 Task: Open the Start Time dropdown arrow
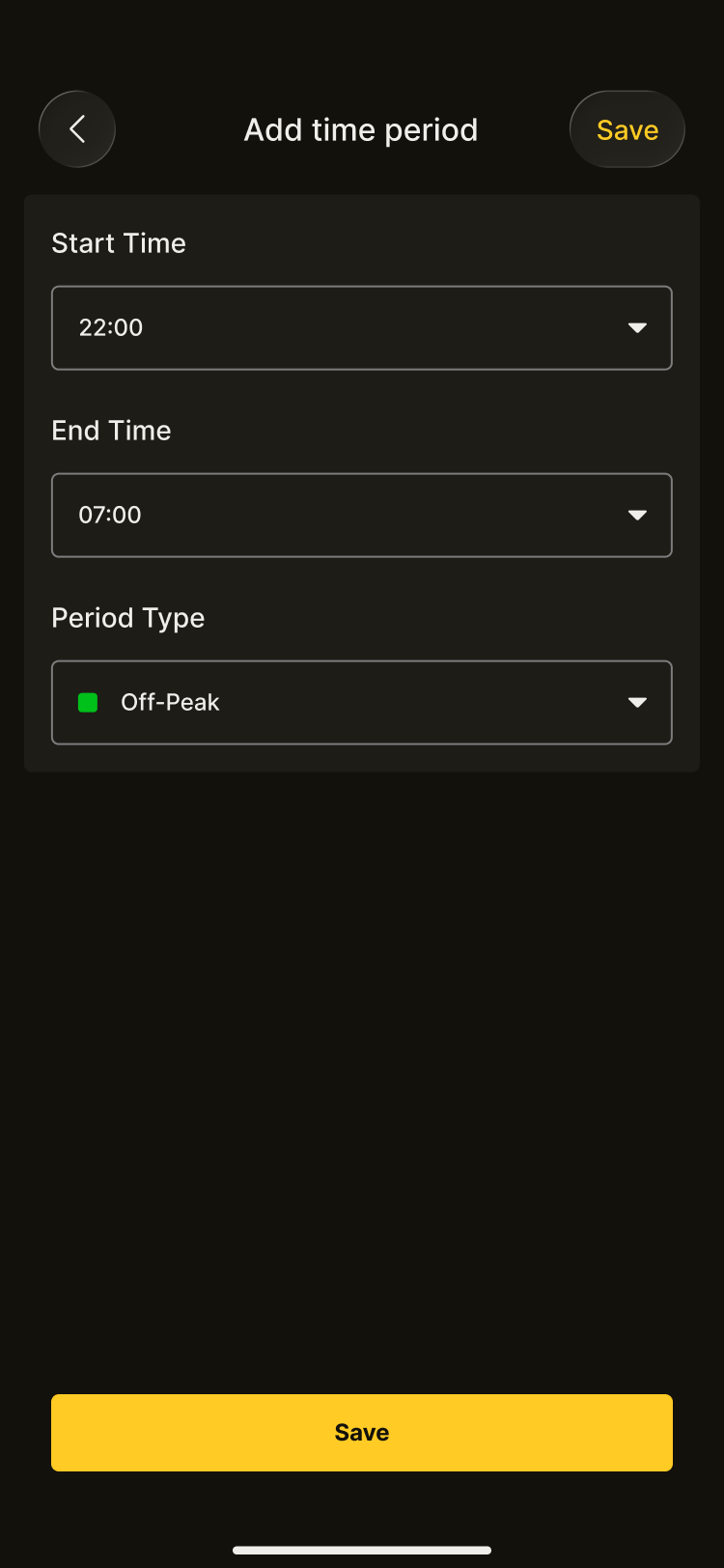(637, 328)
